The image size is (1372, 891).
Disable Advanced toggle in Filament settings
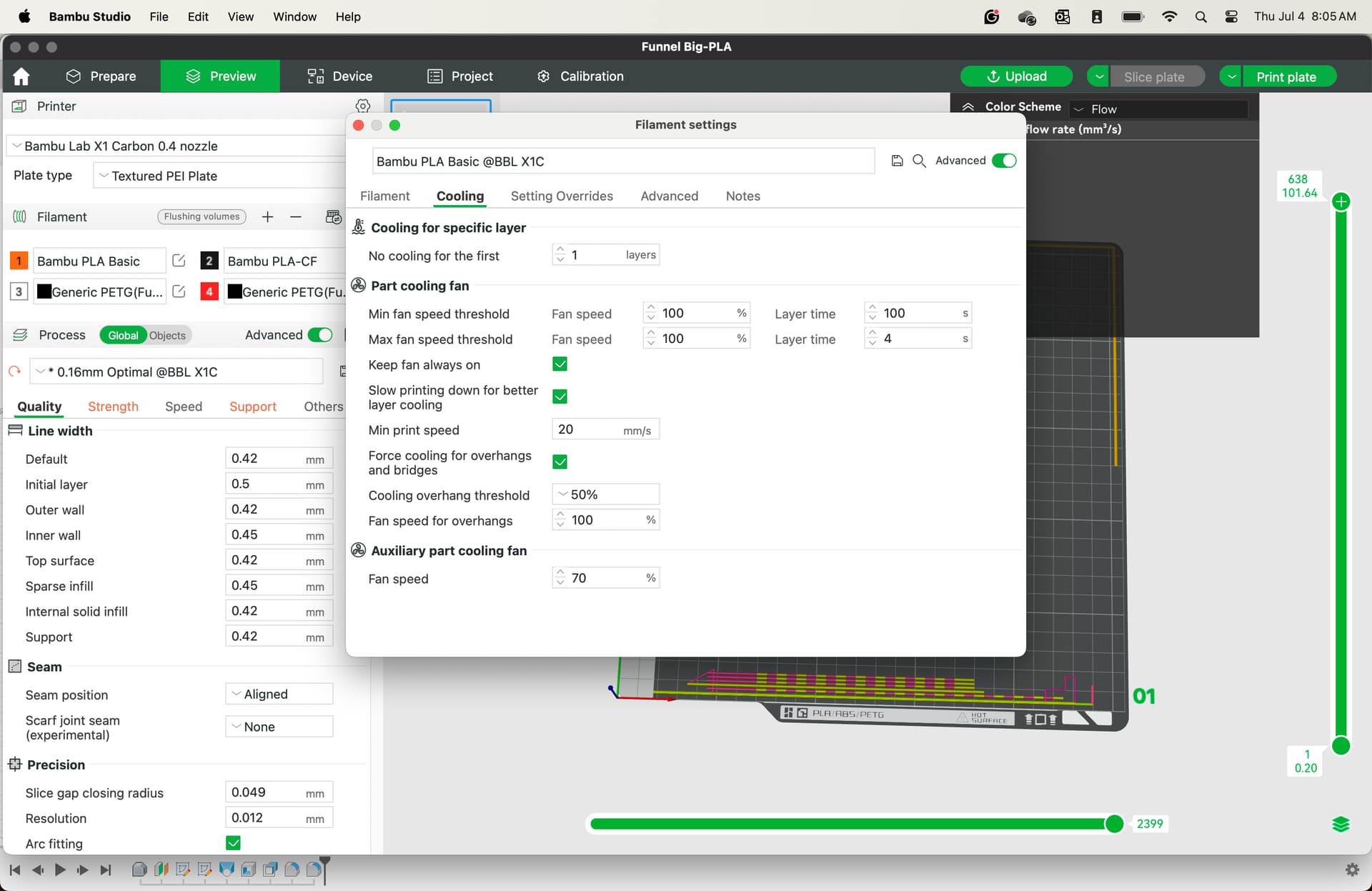1004,161
